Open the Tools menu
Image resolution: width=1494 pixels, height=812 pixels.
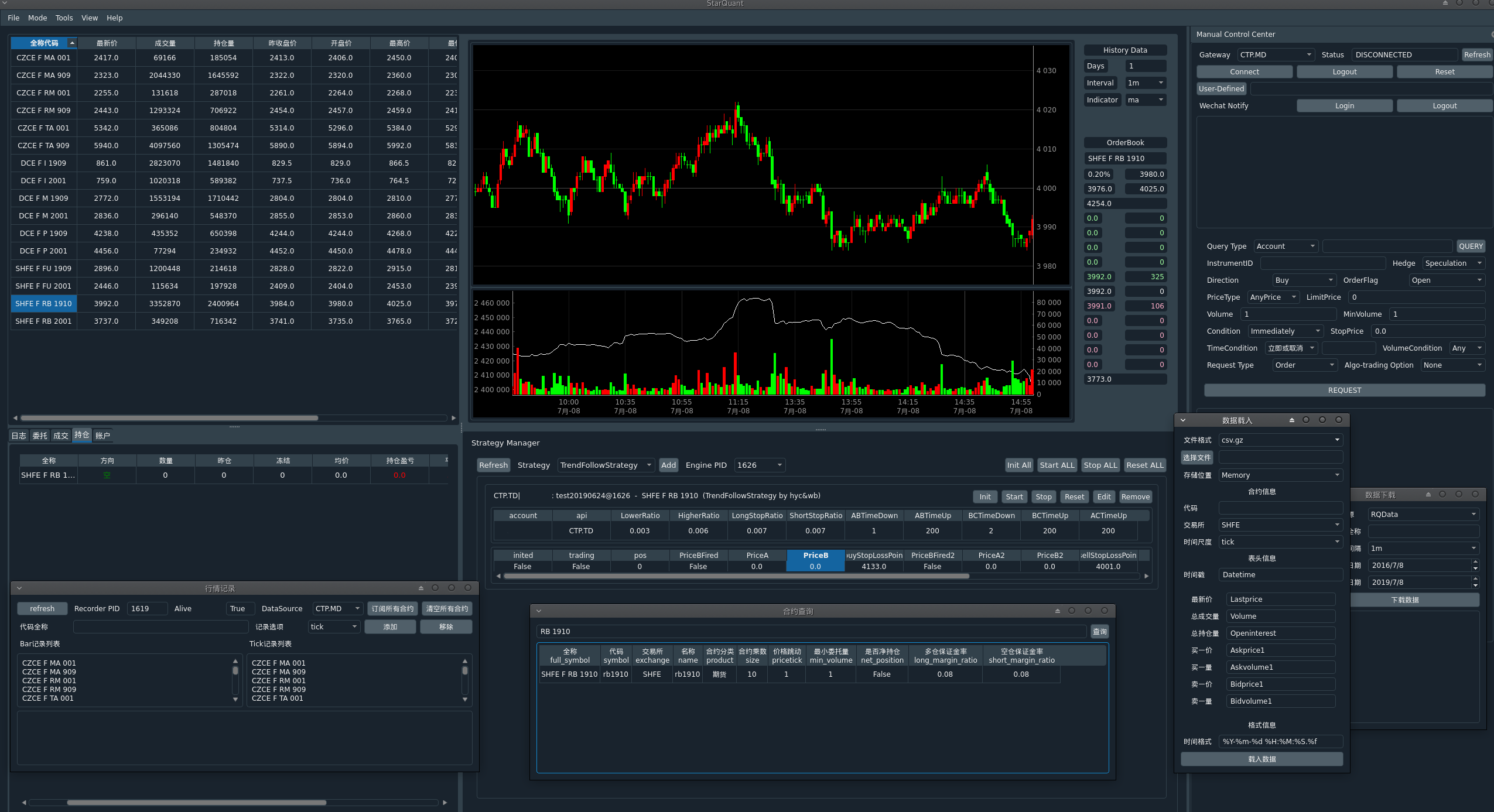click(x=64, y=18)
